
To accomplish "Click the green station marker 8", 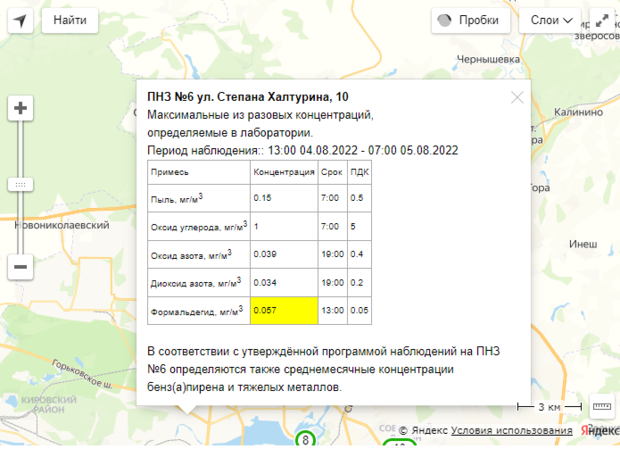I will [306, 439].
